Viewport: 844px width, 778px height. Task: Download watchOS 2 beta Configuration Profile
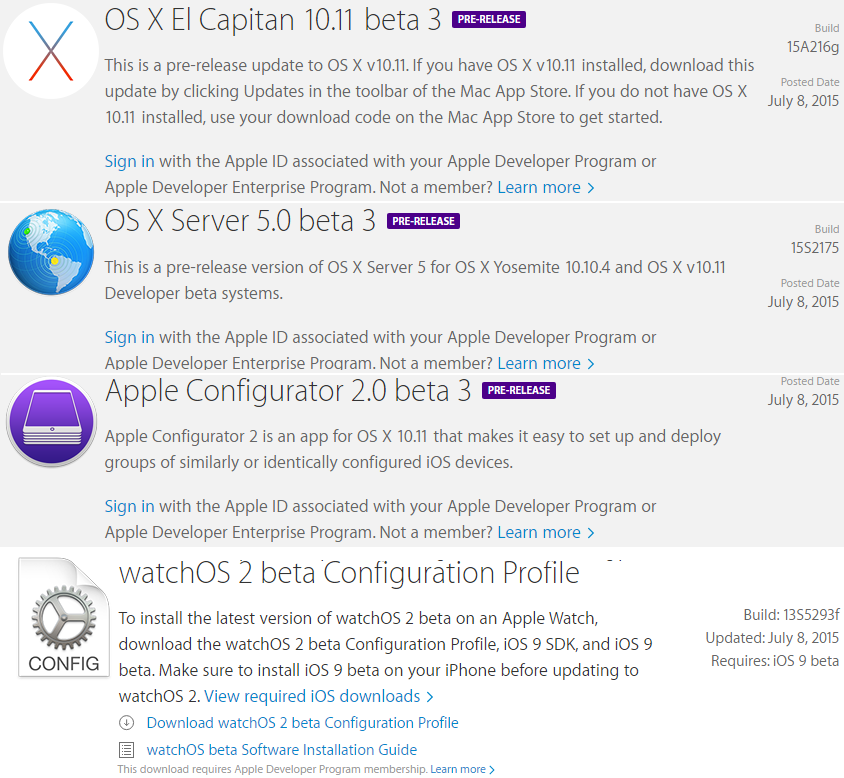[x=303, y=723]
